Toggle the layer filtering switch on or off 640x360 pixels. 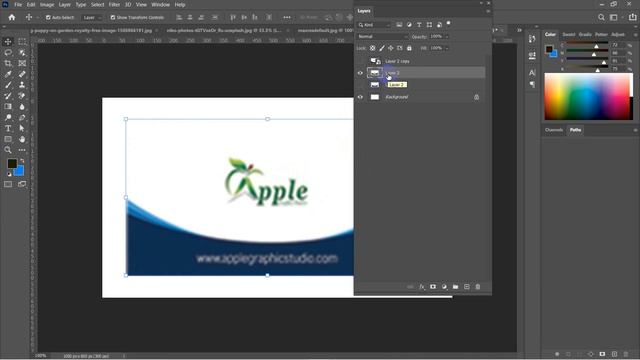coord(449,24)
